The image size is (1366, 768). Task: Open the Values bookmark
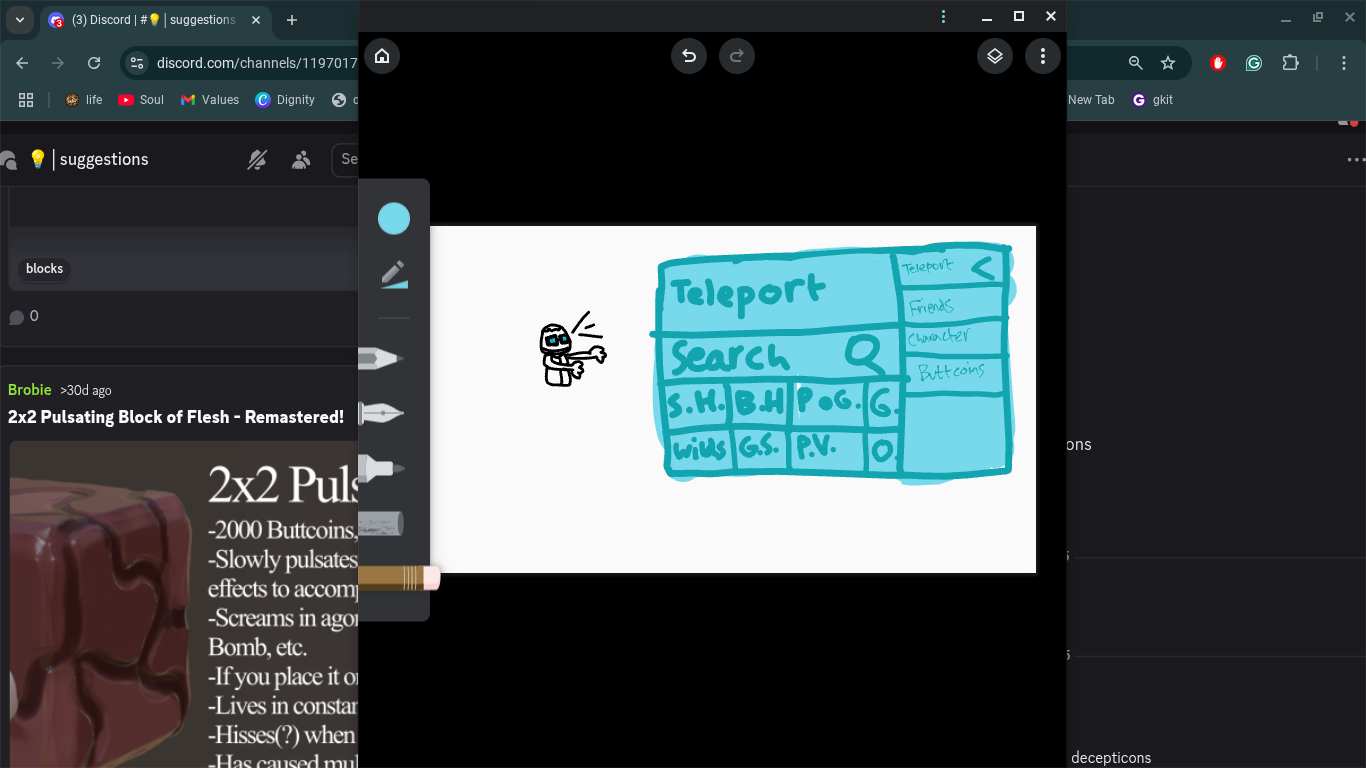tap(210, 100)
